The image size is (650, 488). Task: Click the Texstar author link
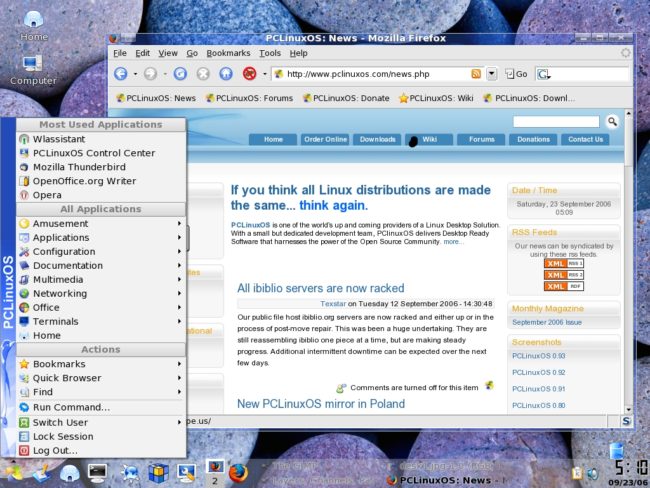click(333, 304)
